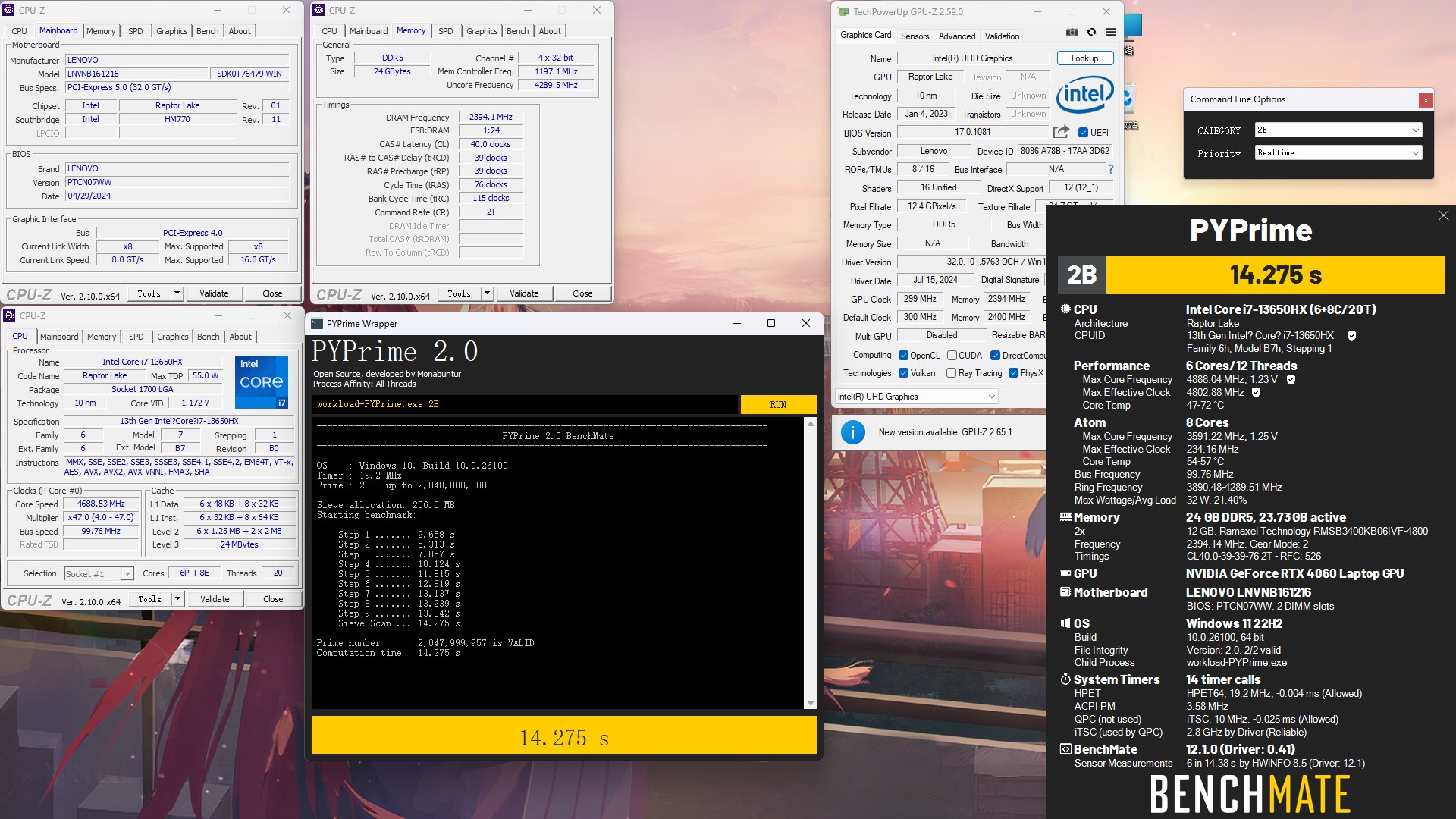Click the Intel logo in GPU-Z
1456x819 pixels.
(x=1084, y=95)
